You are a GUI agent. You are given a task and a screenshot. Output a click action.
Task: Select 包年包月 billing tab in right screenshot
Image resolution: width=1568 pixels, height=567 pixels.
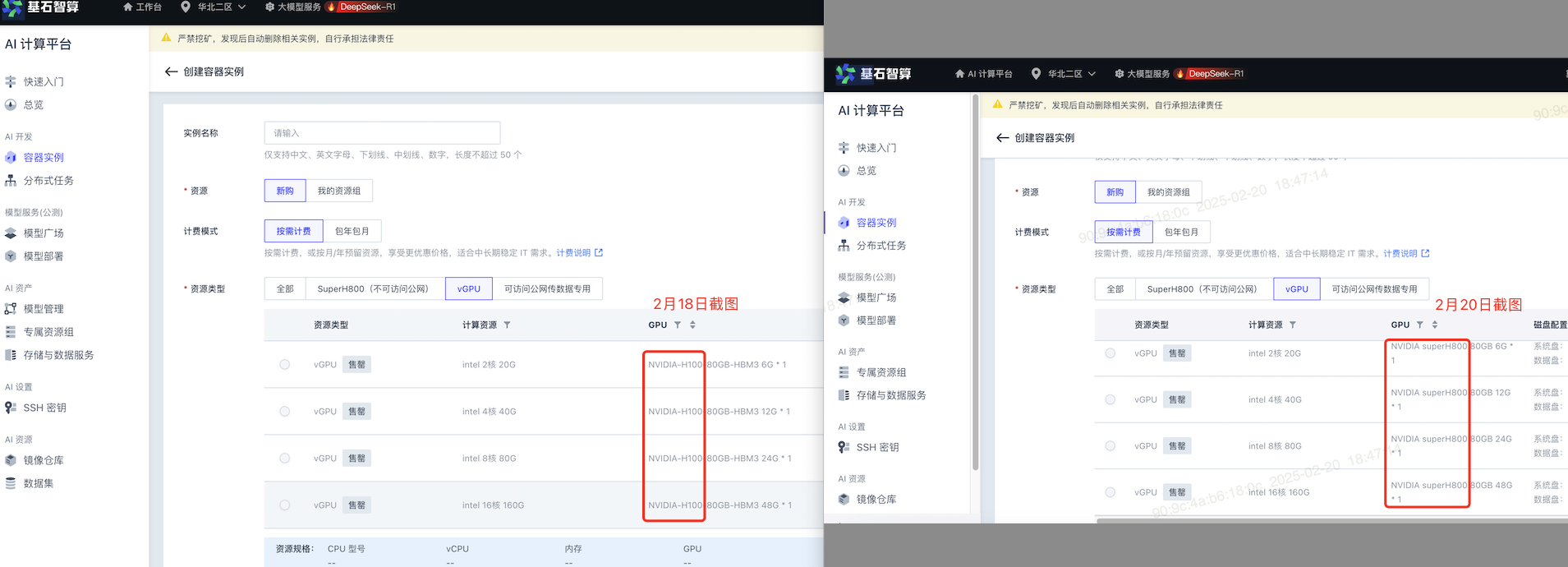[1181, 233]
